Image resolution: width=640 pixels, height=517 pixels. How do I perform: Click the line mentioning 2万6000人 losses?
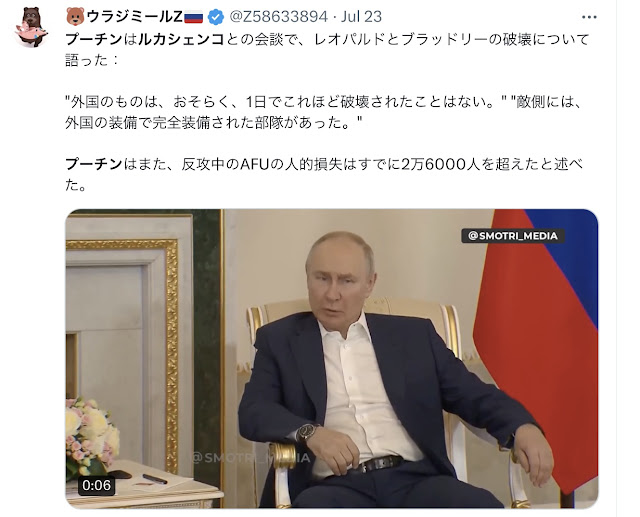[324, 164]
